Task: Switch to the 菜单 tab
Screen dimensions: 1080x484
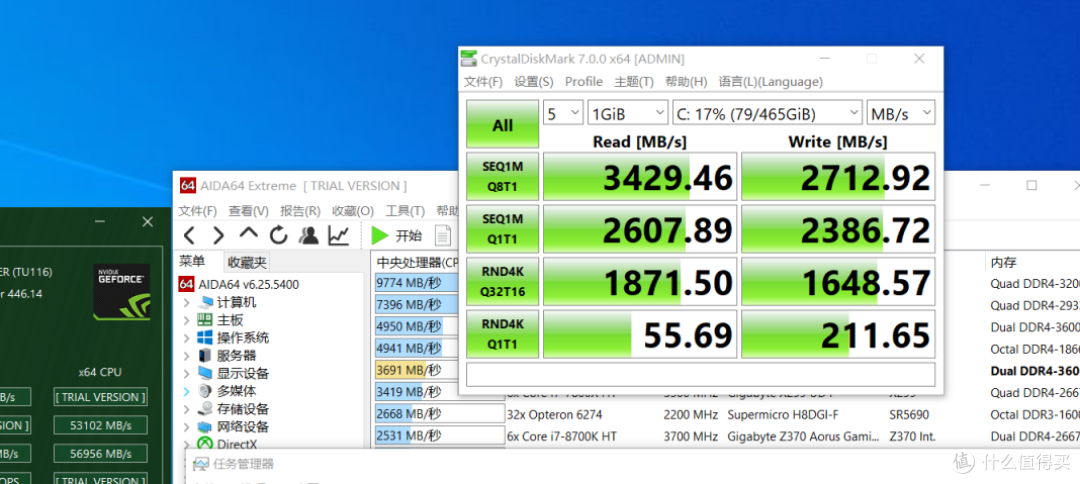Action: 192,262
